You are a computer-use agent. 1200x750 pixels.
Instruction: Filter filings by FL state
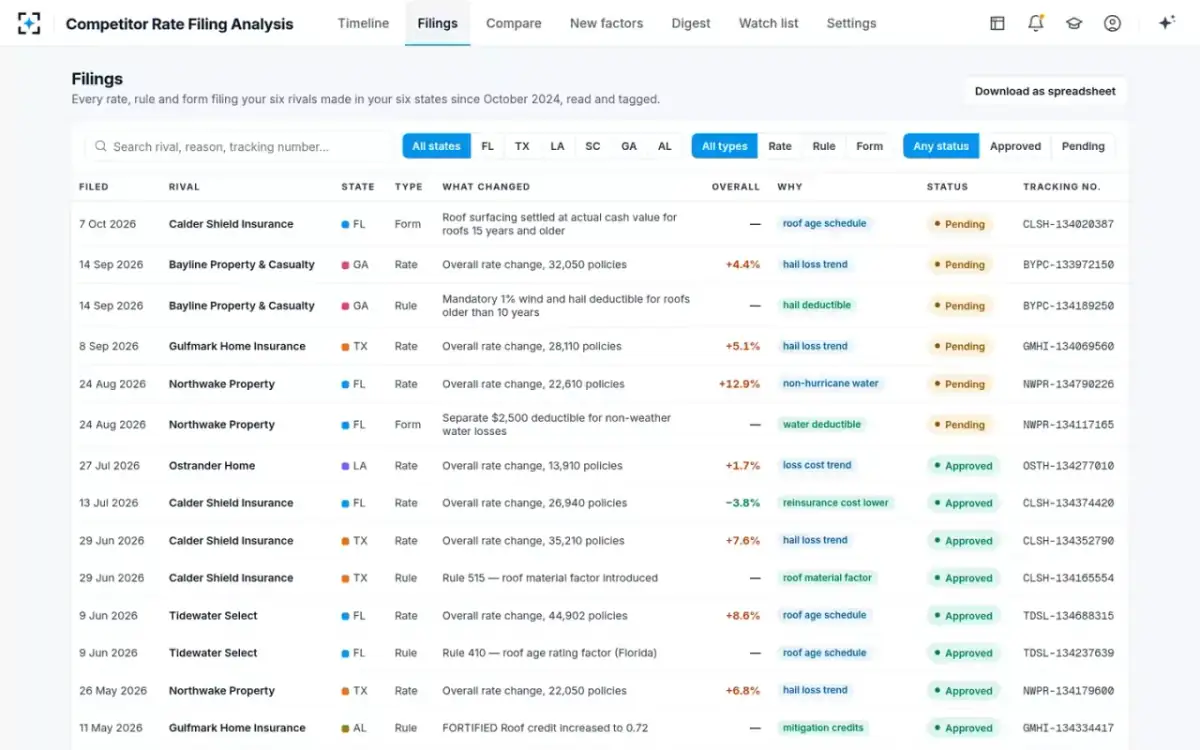[x=487, y=146]
